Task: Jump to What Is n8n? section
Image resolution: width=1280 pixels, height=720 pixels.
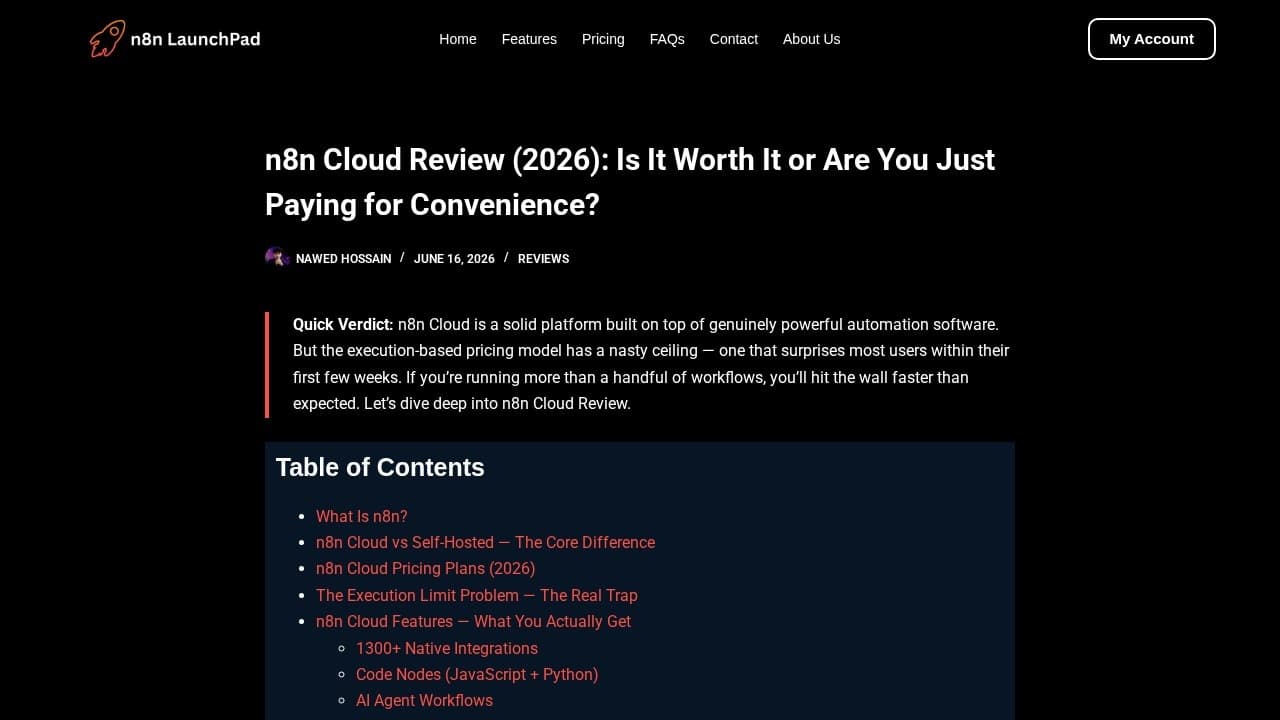Action: click(x=362, y=516)
